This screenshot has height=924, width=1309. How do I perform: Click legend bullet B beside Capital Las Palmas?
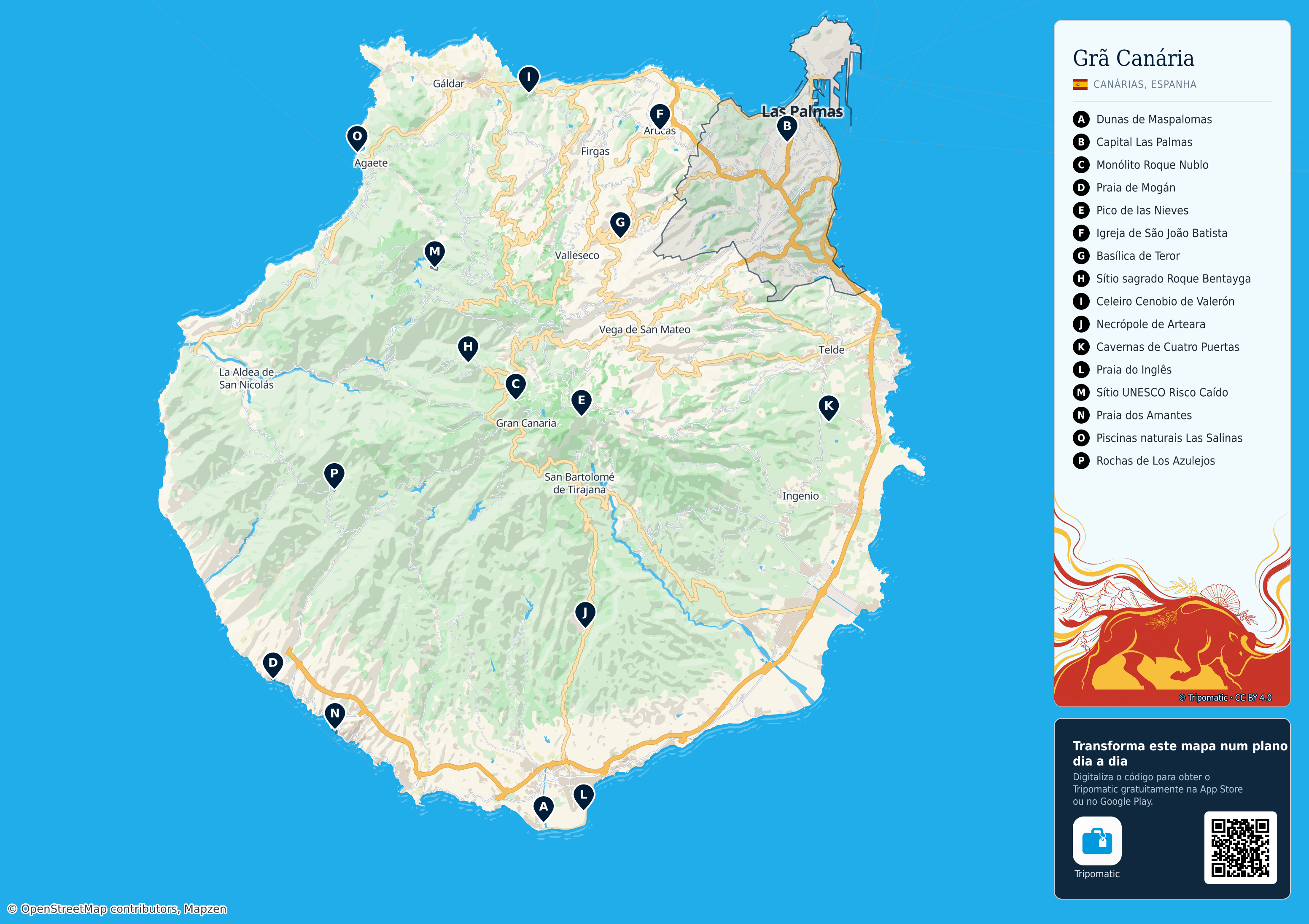1081,142
